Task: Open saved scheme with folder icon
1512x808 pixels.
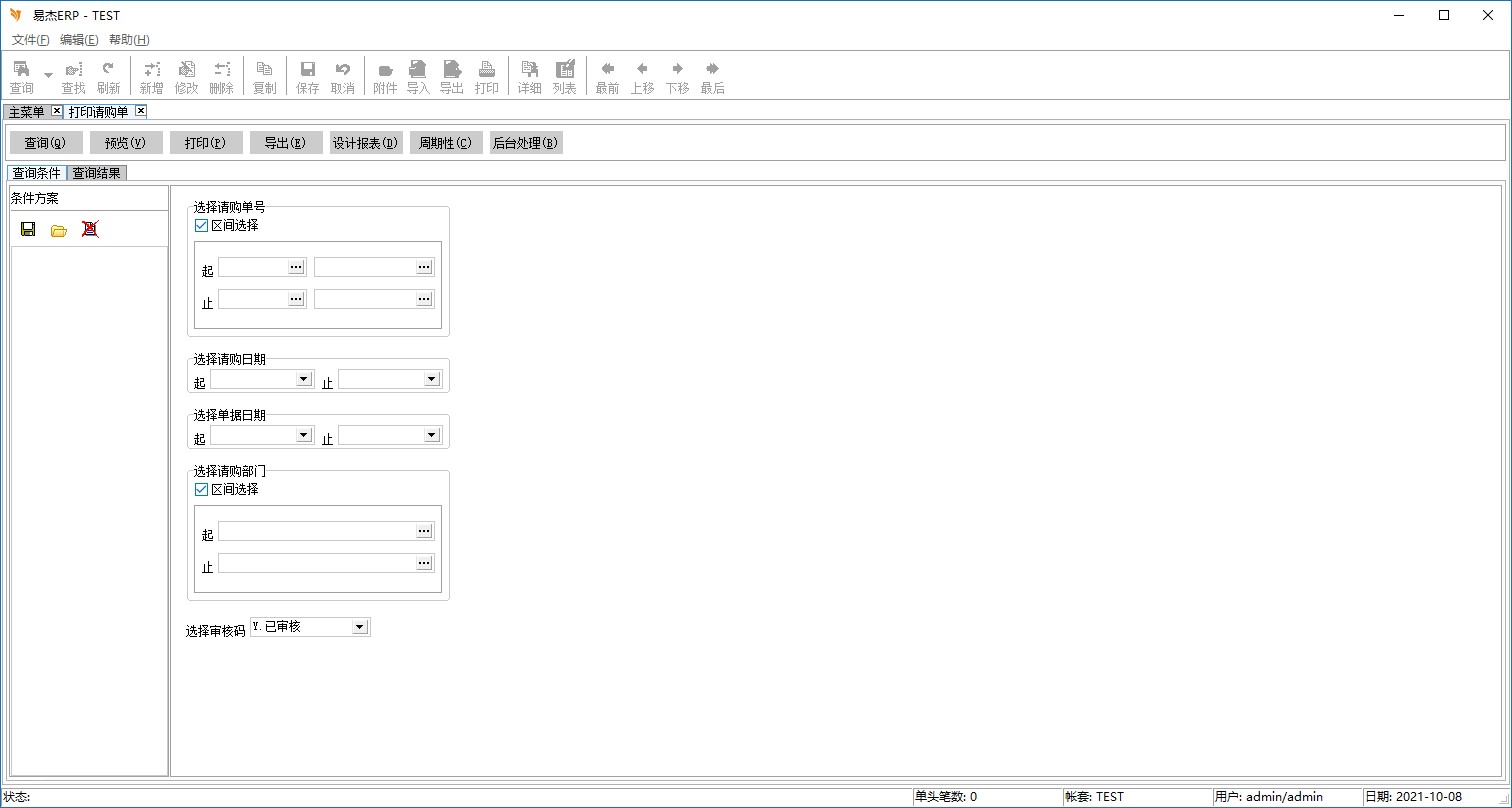Action: click(x=59, y=229)
